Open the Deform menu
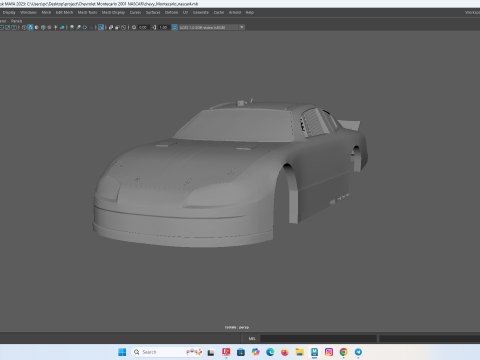This screenshot has height=360, width=480. [x=171, y=12]
